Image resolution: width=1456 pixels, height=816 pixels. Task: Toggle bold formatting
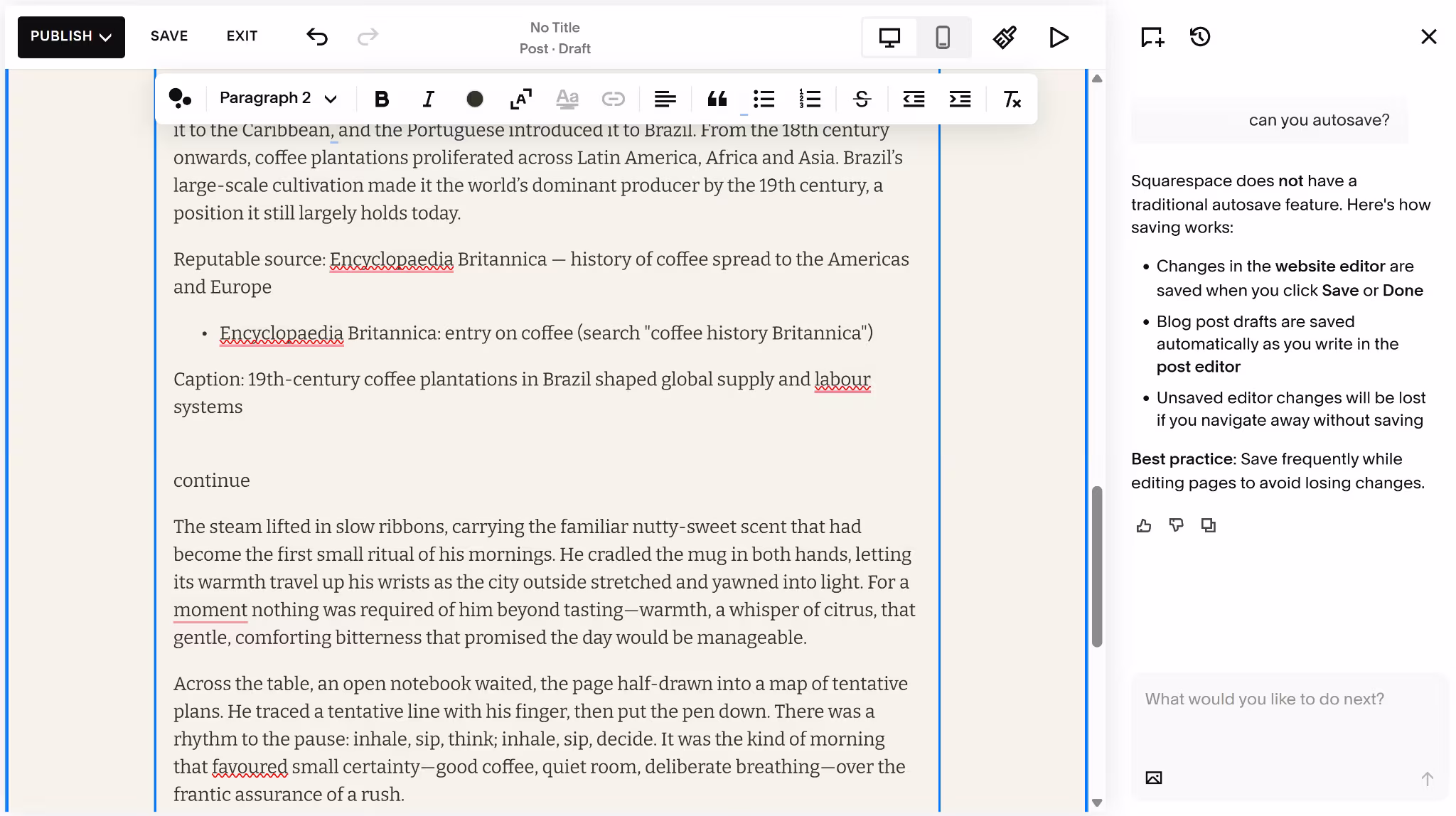382,99
